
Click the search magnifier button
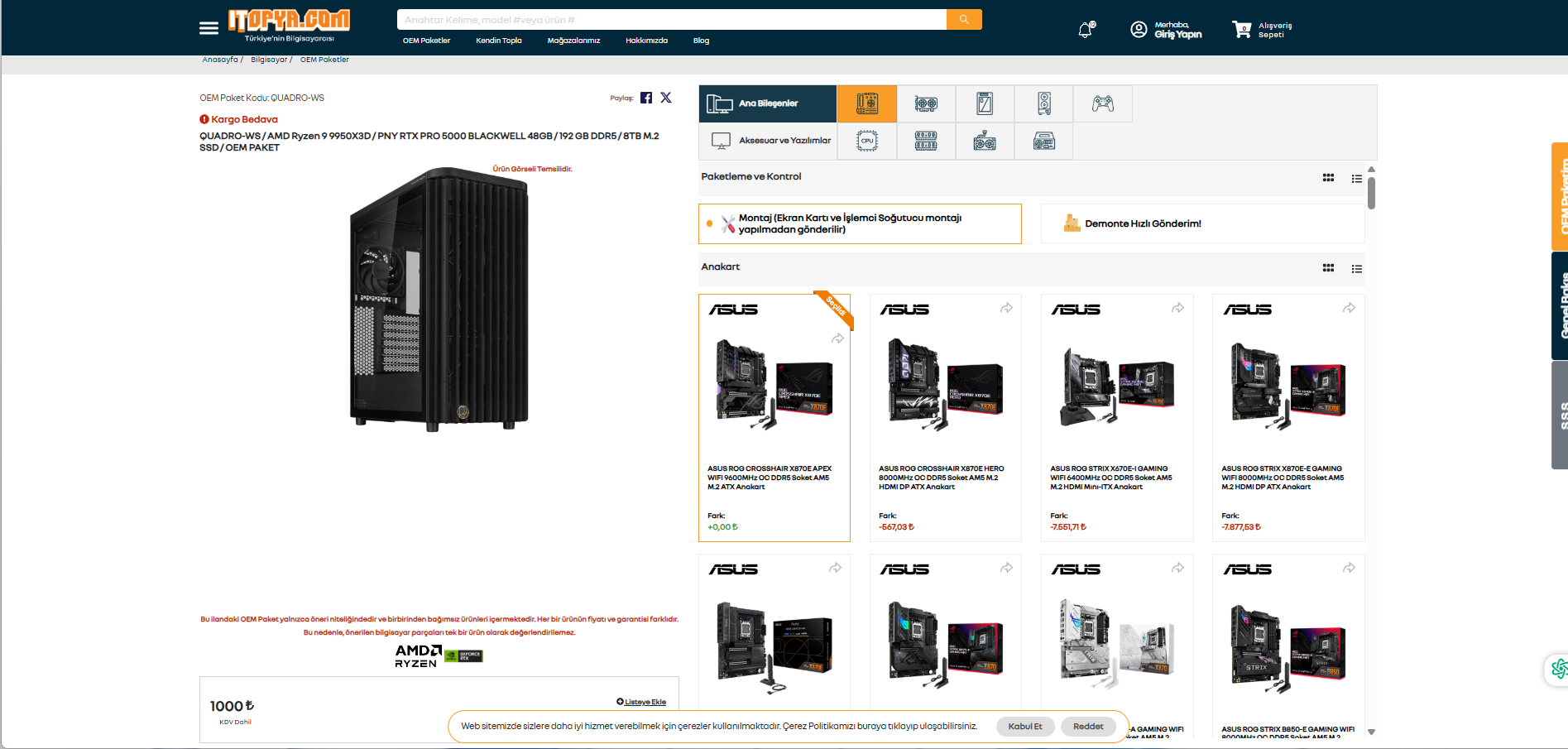click(964, 20)
